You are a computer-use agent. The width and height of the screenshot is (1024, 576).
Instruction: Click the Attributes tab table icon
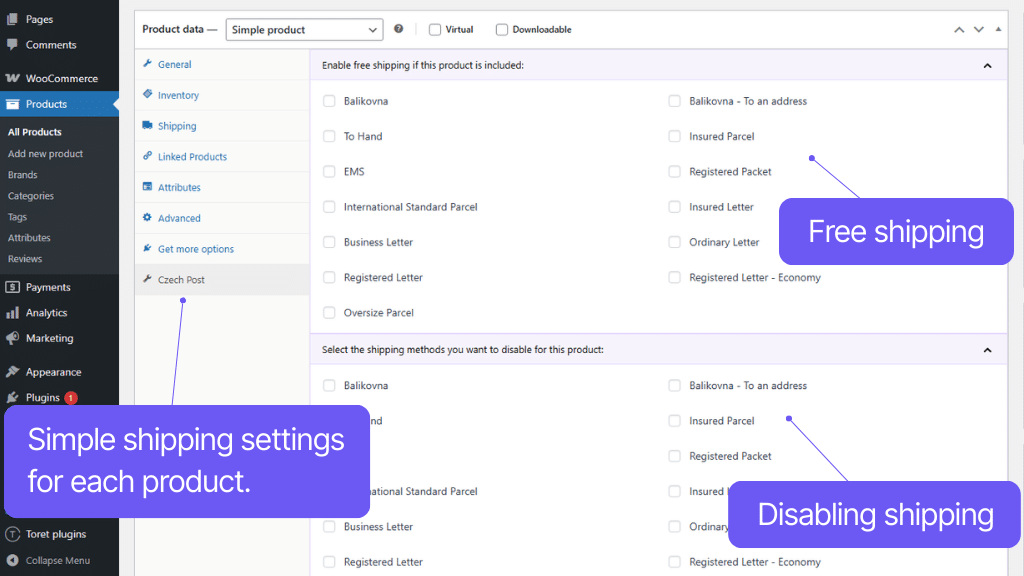[147, 186]
